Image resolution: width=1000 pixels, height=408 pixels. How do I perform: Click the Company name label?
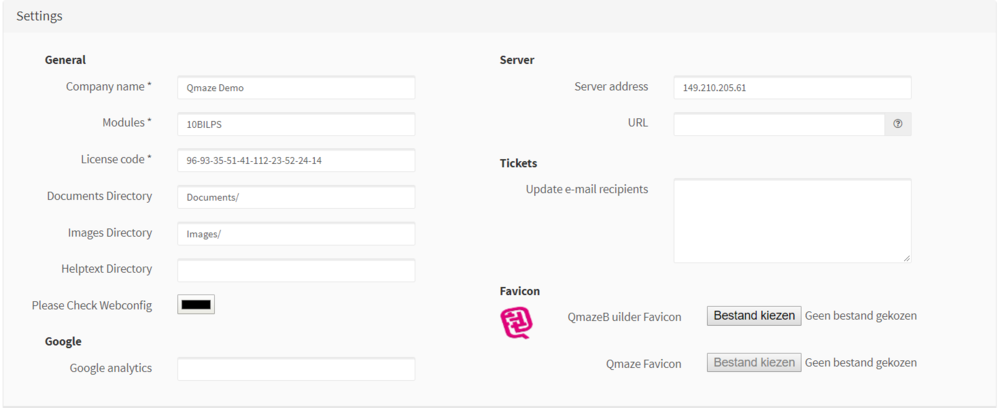108,87
